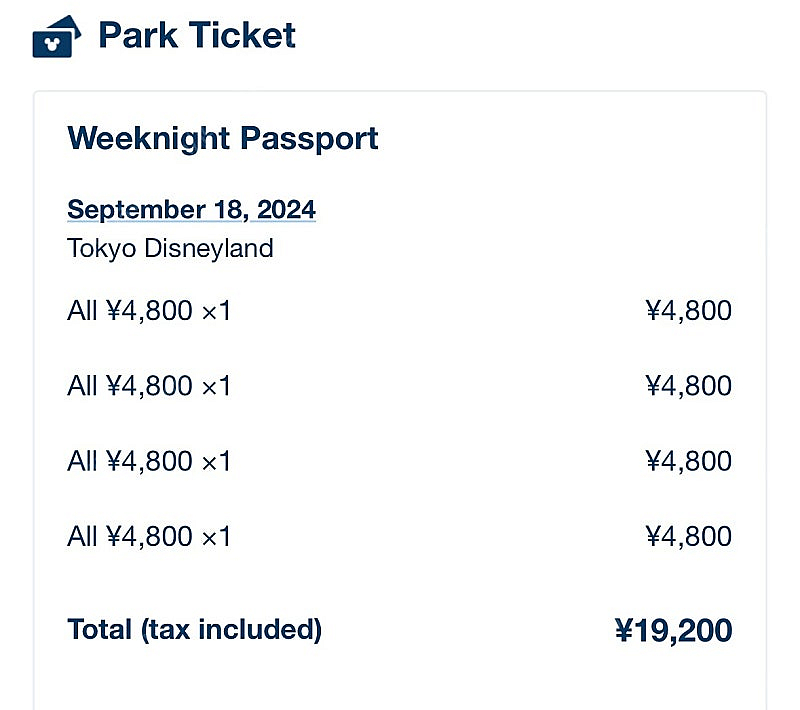Select first row's right-side ¥4,800 amount

(688, 311)
